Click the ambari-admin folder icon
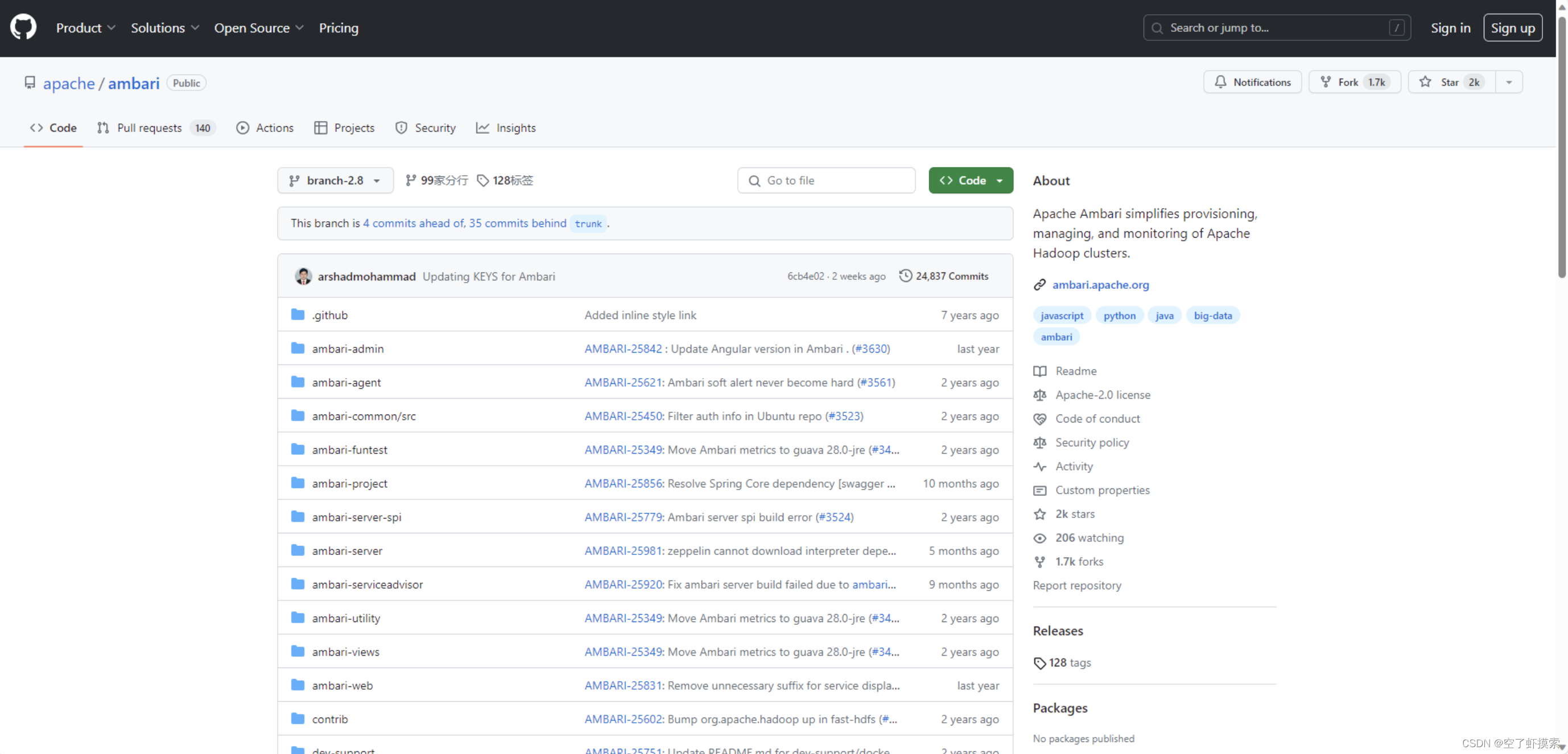The height and width of the screenshot is (754, 1568). pyautogui.click(x=298, y=348)
